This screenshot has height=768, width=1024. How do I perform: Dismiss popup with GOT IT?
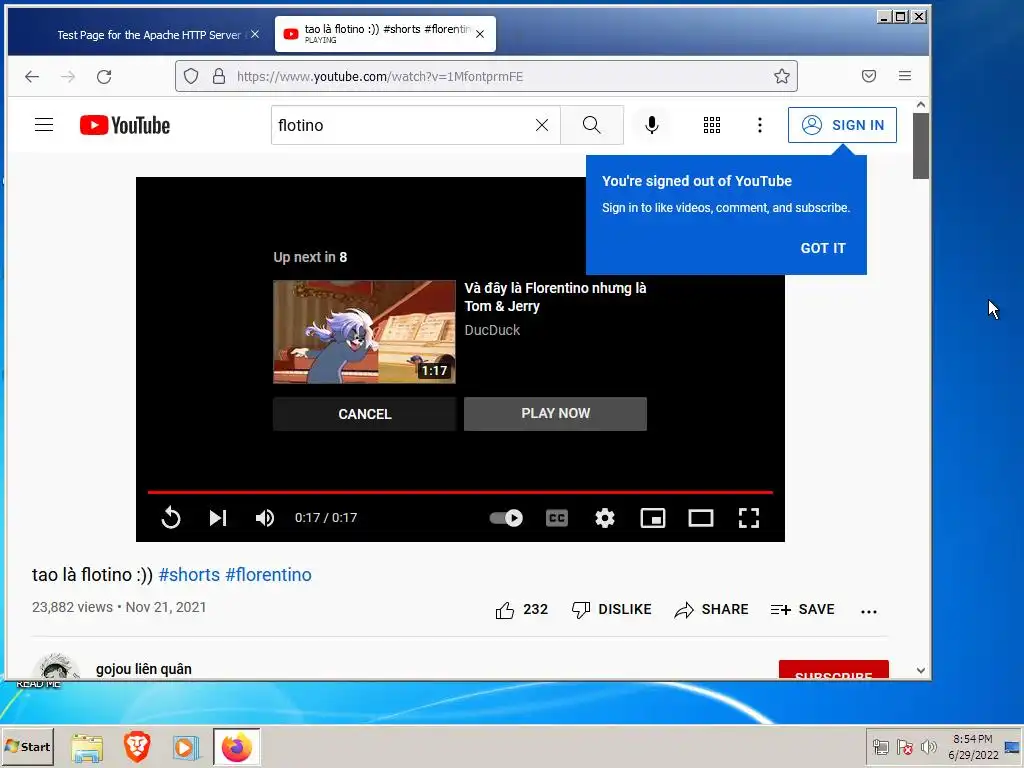tap(823, 248)
